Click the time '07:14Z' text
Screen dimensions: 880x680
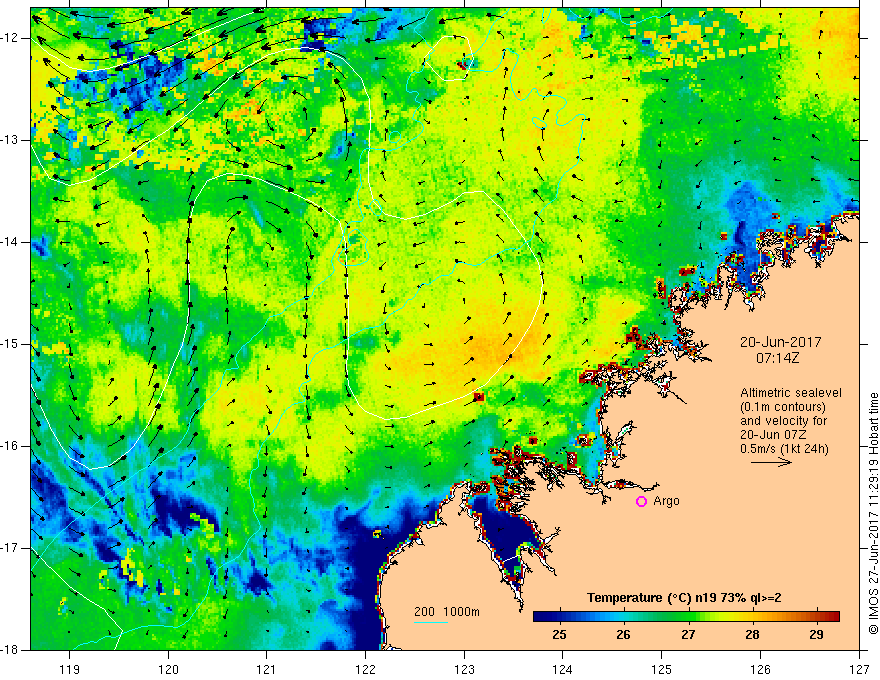pos(777,358)
